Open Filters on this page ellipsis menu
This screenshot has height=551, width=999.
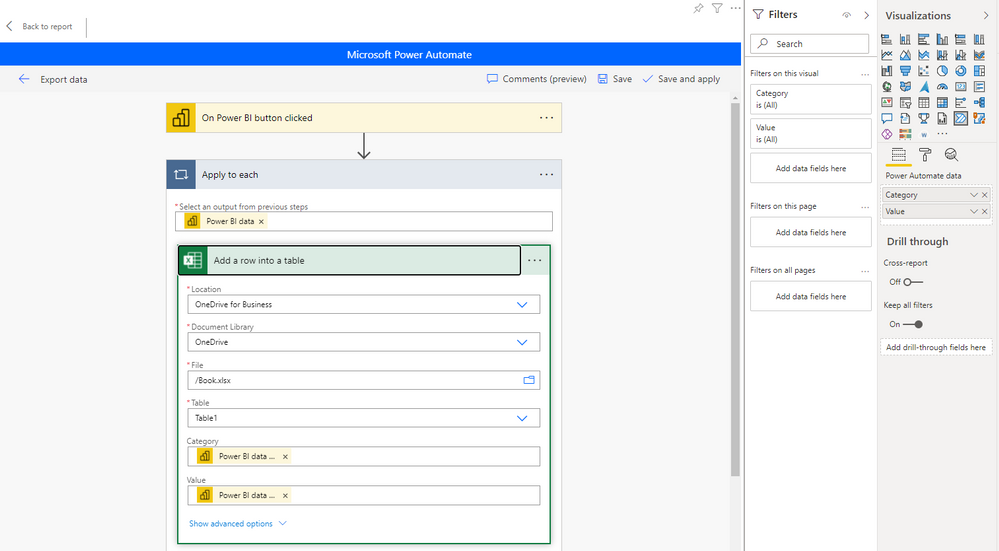tap(865, 206)
